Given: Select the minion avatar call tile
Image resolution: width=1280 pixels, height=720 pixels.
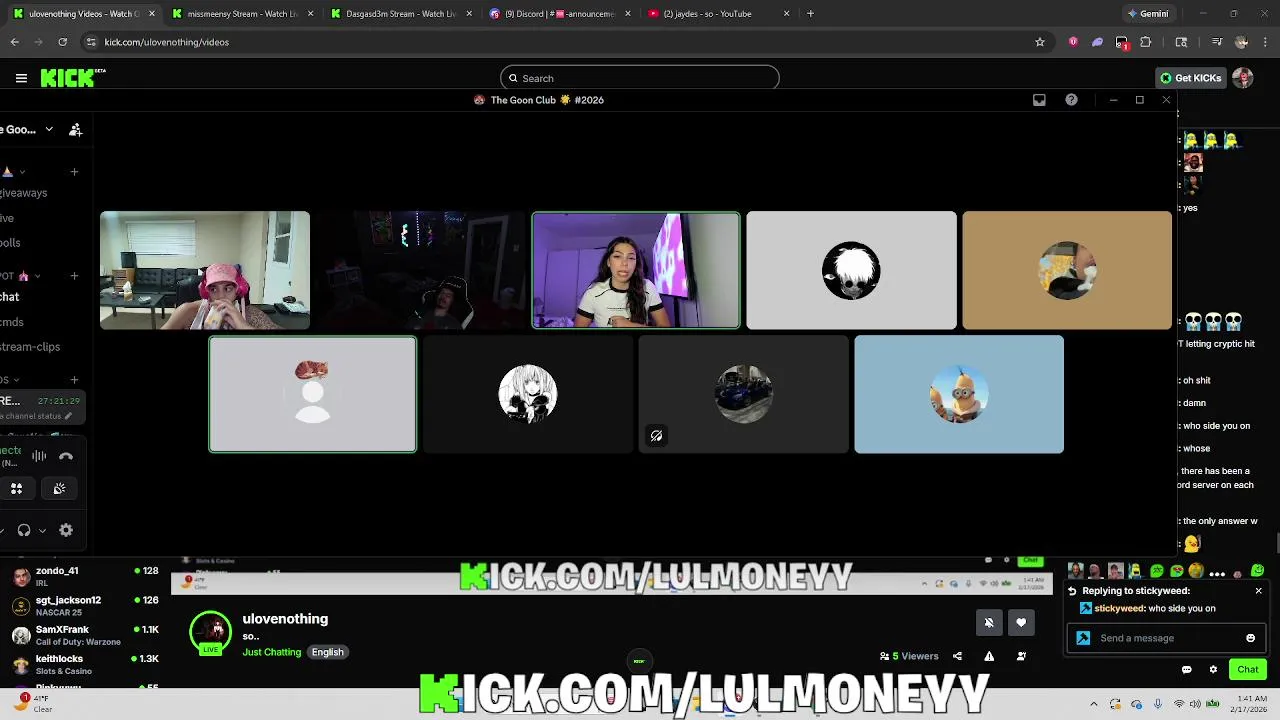Looking at the screenshot, I should click(959, 394).
